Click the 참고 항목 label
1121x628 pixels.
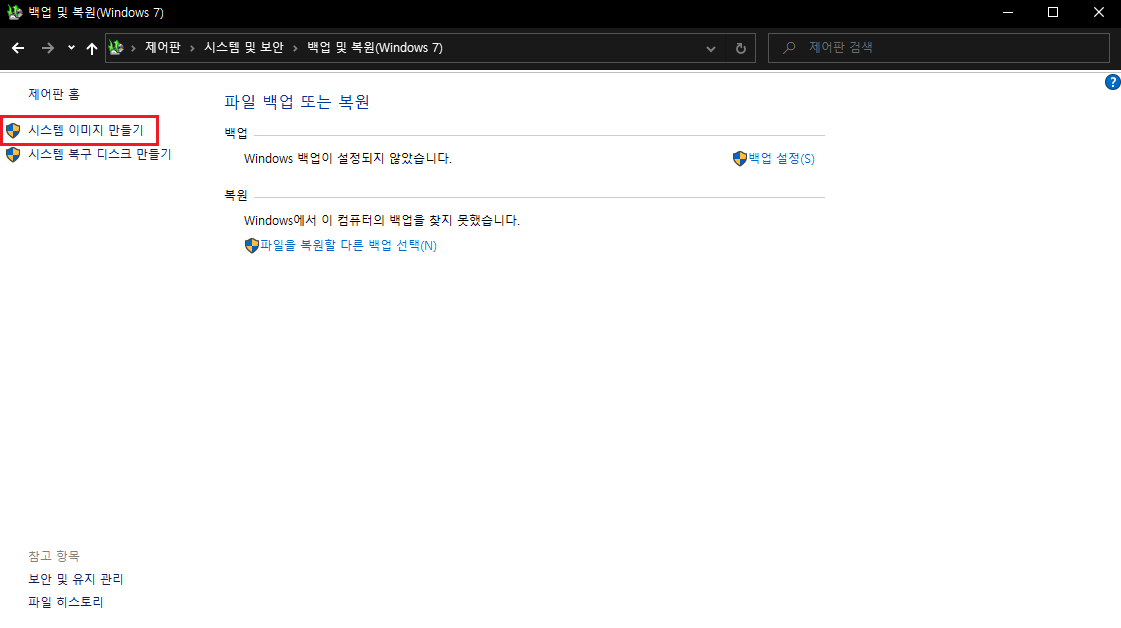pos(54,556)
